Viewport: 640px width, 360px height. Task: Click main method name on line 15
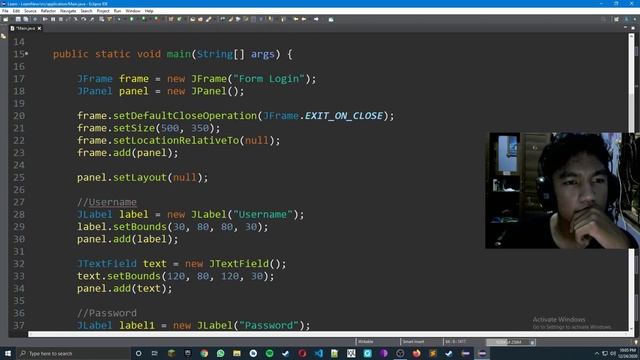pos(178,54)
